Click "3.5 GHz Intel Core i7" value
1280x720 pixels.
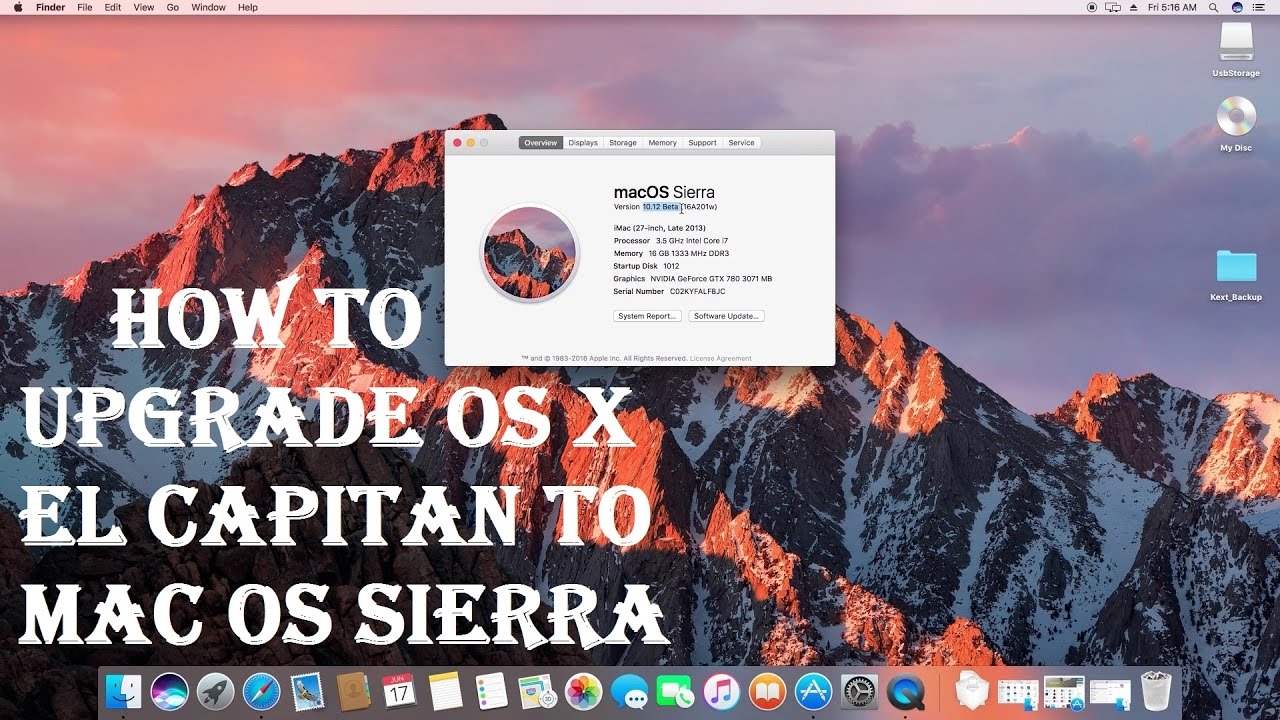tap(692, 241)
